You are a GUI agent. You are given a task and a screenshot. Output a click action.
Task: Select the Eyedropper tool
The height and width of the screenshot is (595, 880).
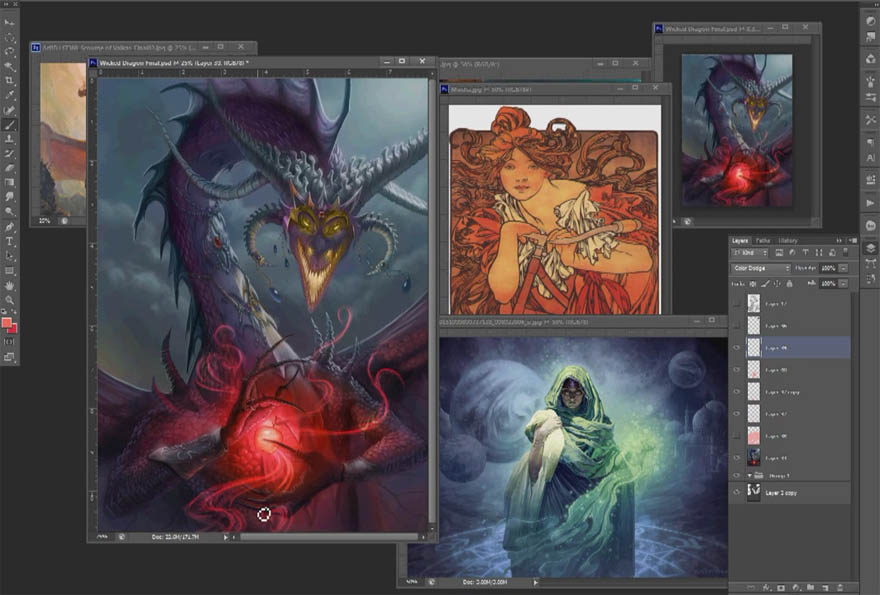tap(10, 95)
